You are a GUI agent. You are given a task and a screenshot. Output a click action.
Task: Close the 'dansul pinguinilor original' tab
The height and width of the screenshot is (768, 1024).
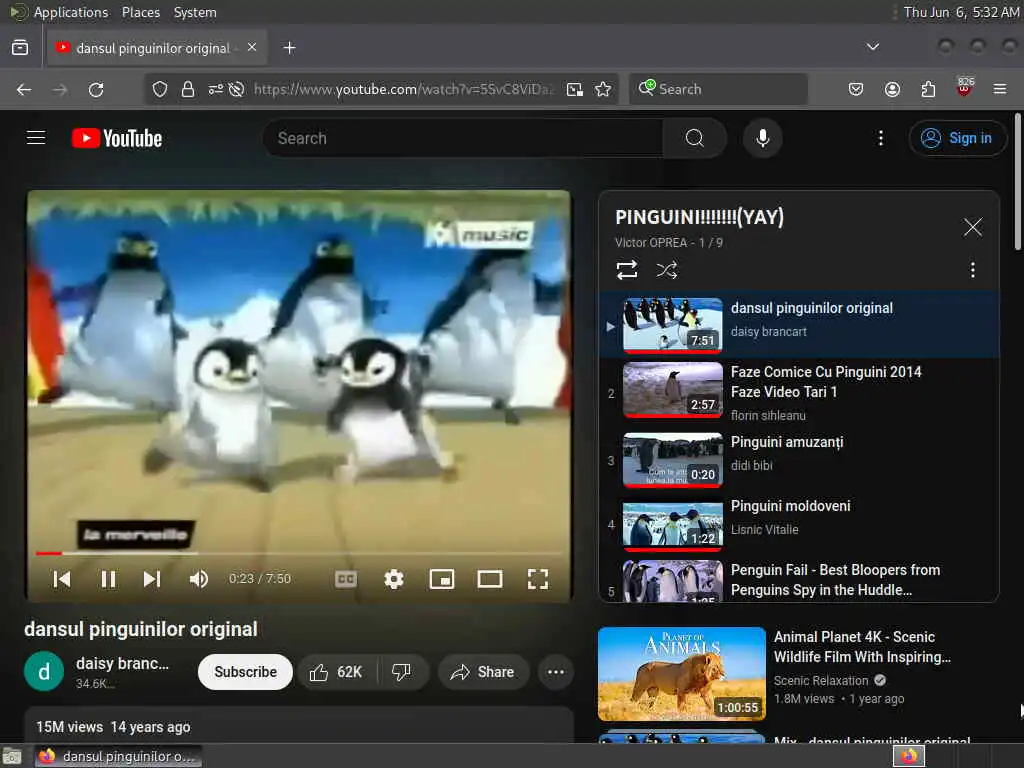pos(252,48)
